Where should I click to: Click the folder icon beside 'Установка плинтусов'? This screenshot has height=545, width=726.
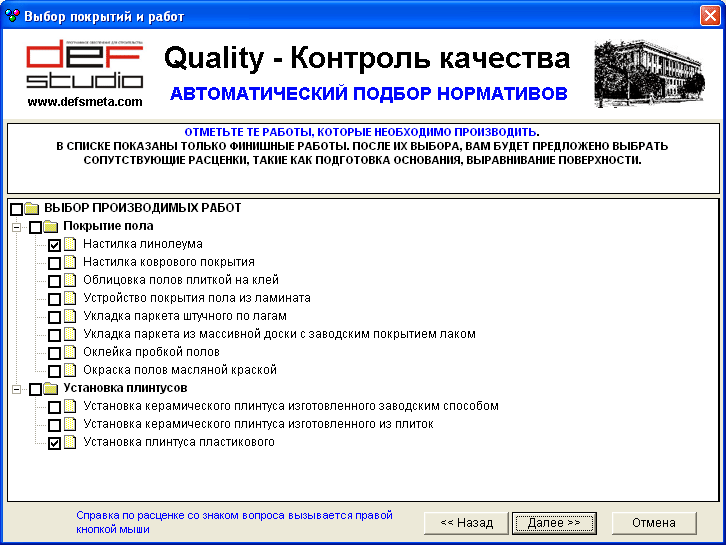click(50, 389)
